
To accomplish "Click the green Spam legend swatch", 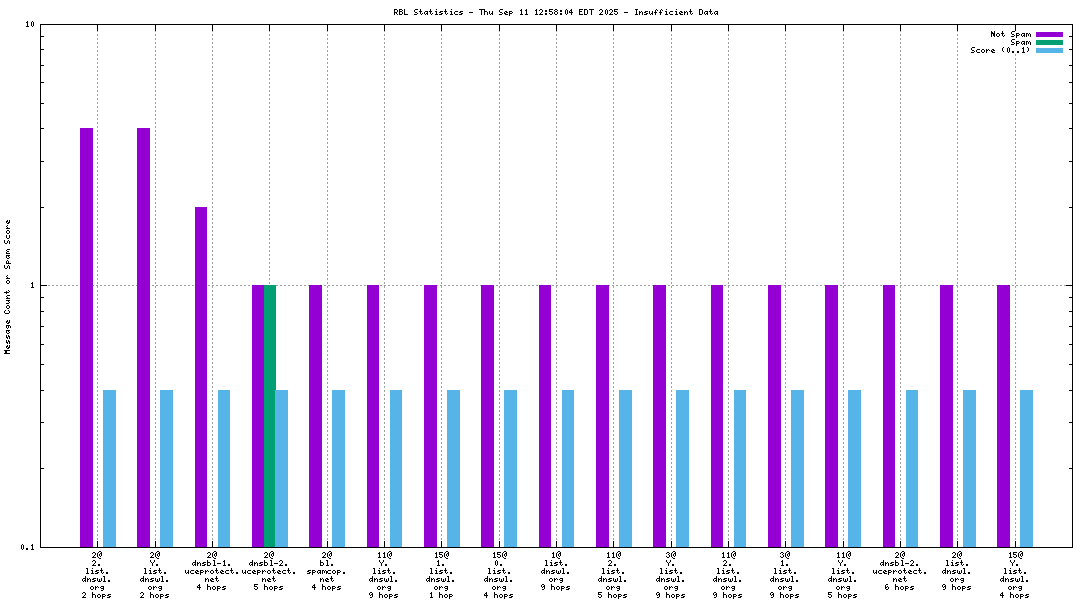I will [x=1049, y=42].
